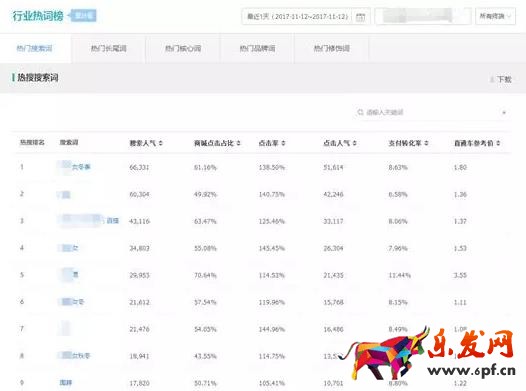
Task: Open the rank 9 search term link
Action: click(x=66, y=382)
